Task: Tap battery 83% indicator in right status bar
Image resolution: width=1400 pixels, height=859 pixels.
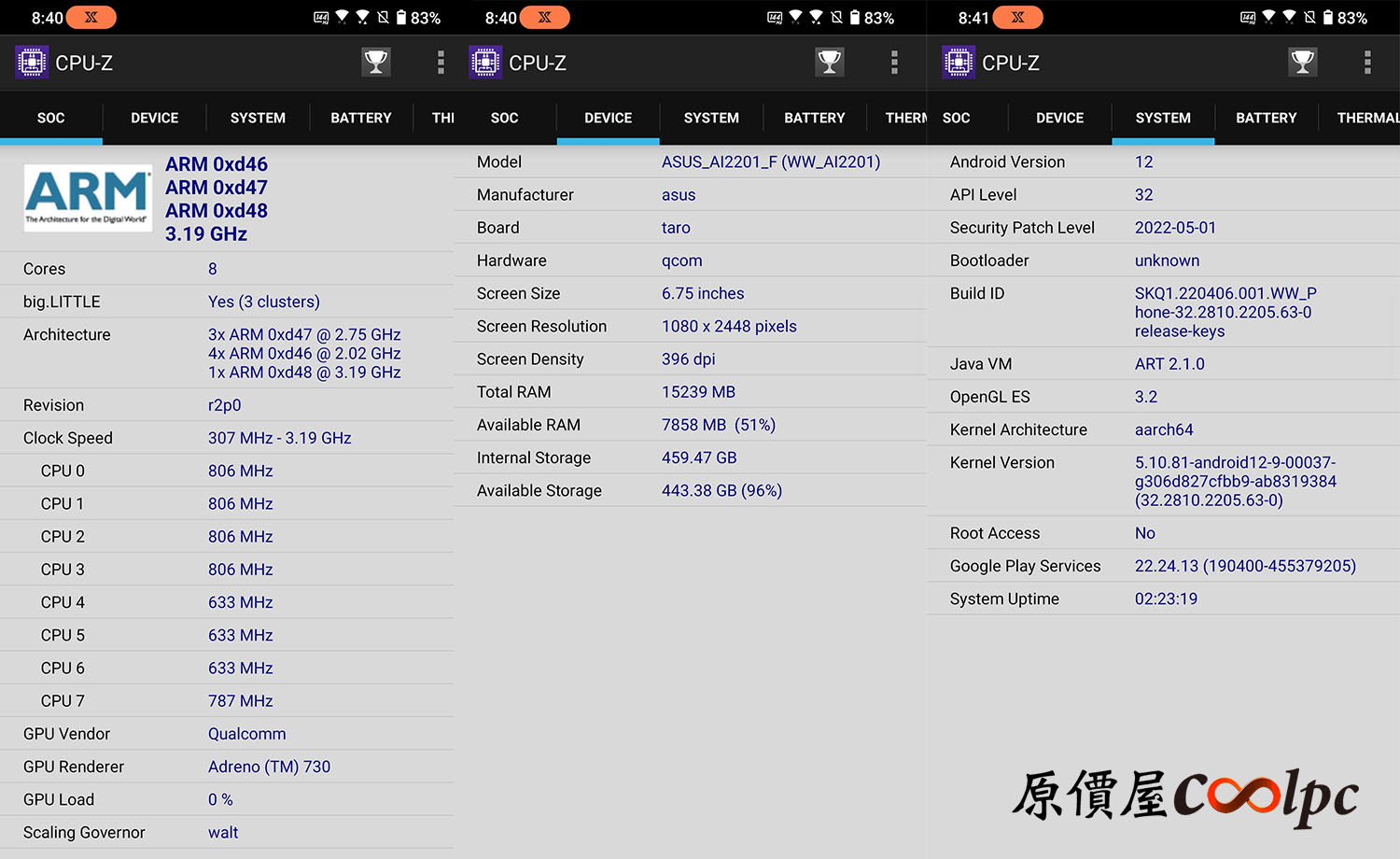Action: [1345, 18]
